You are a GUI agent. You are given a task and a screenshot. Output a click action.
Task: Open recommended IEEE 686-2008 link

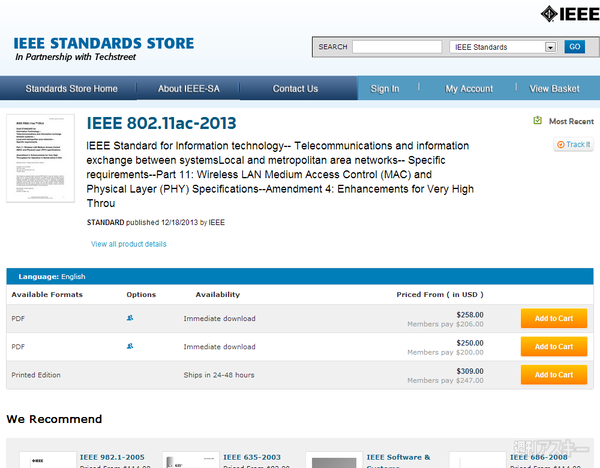click(538, 457)
